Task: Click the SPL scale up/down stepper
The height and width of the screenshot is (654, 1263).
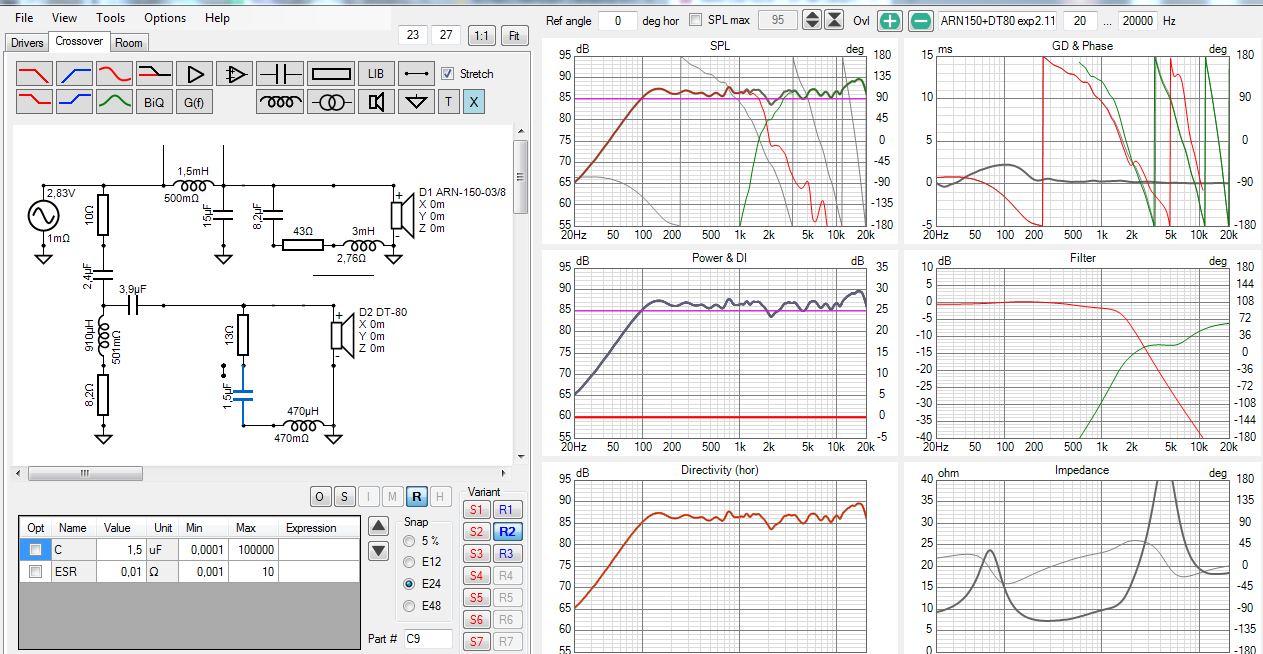Action: tap(812, 20)
